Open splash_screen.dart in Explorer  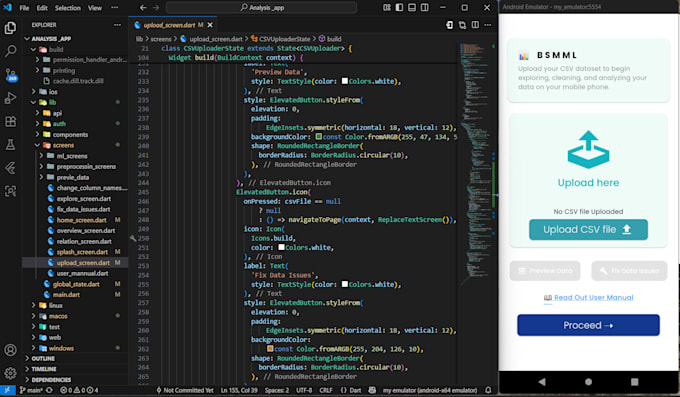(x=75, y=252)
